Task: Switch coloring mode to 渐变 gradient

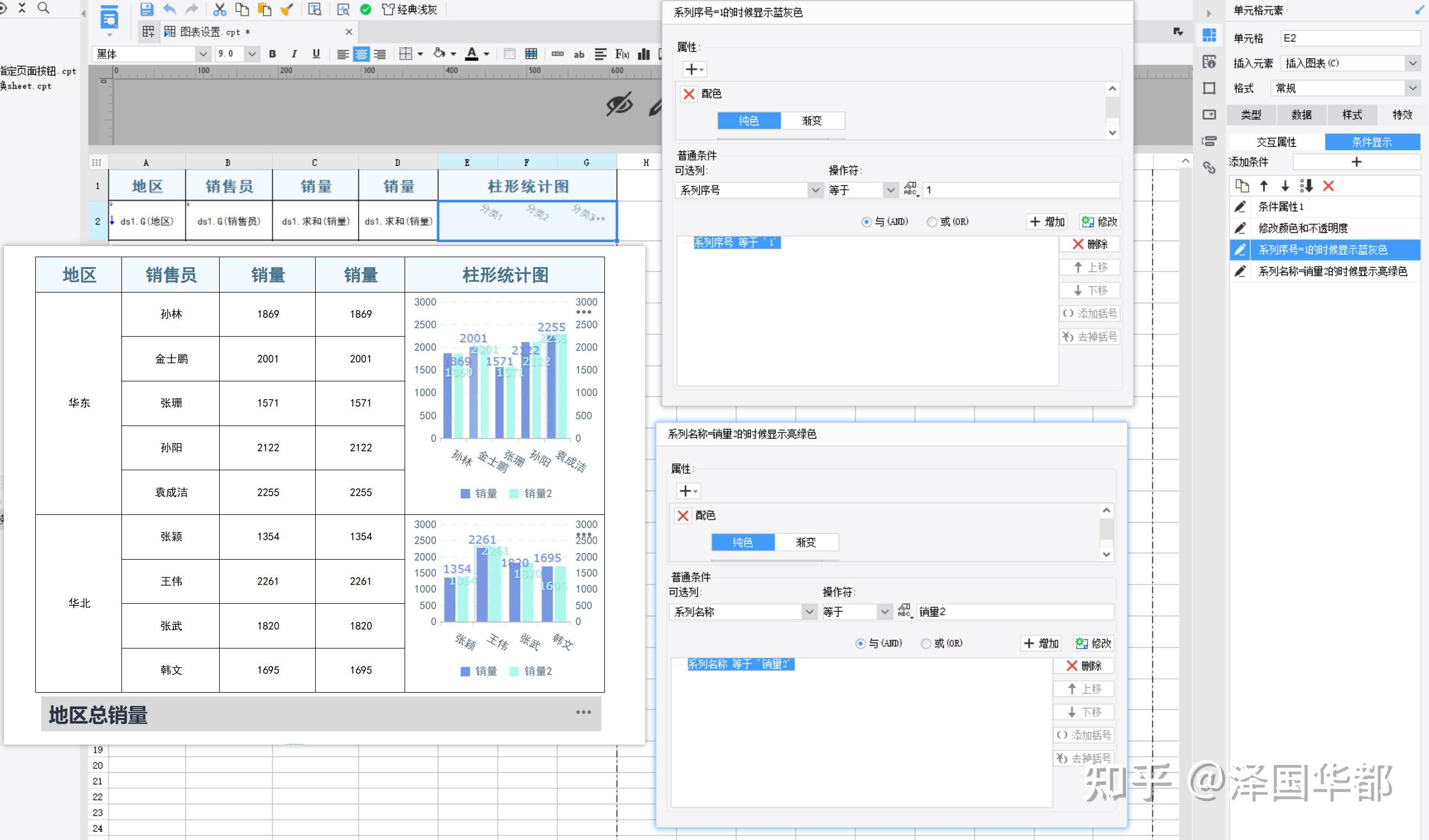Action: pos(813,120)
